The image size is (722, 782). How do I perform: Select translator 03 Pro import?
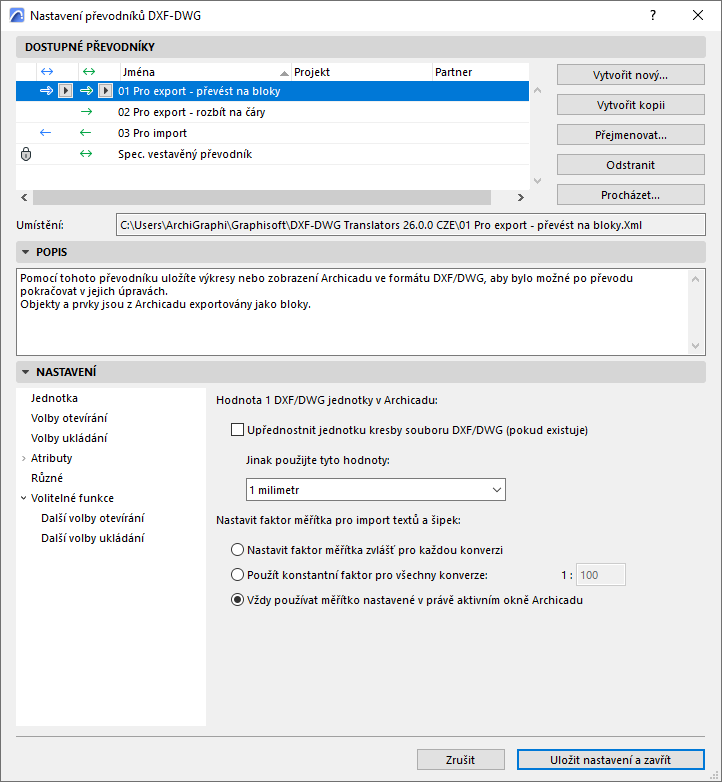tap(272, 133)
